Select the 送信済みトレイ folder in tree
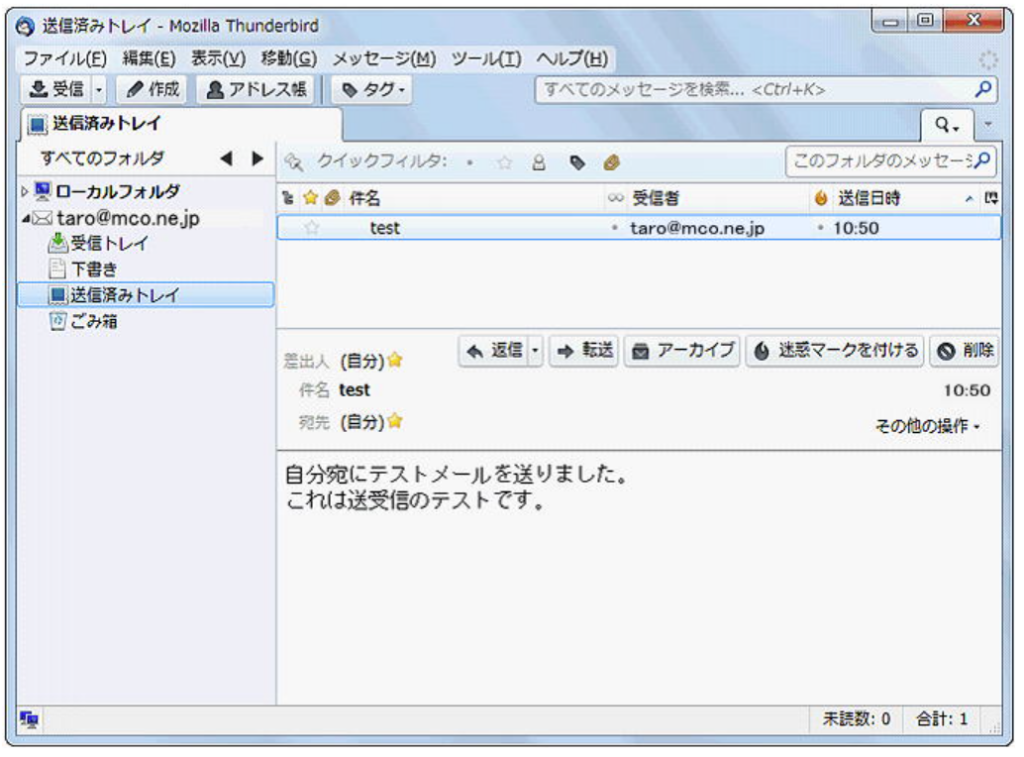 point(146,295)
